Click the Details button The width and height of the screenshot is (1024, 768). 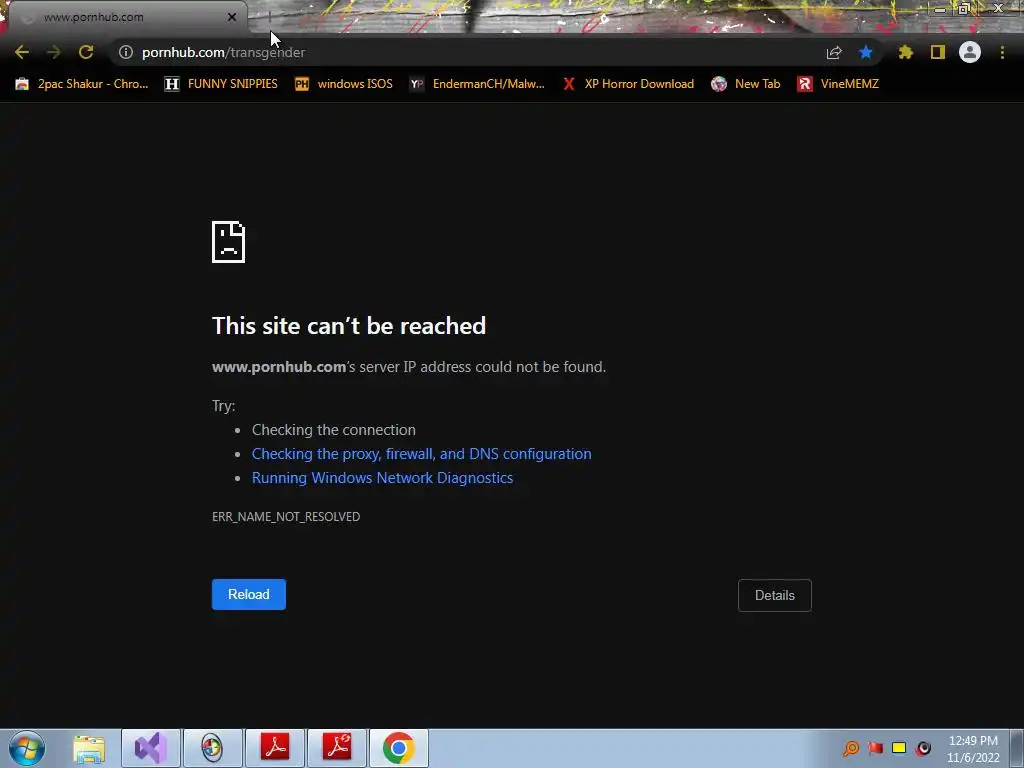pyautogui.click(x=775, y=595)
